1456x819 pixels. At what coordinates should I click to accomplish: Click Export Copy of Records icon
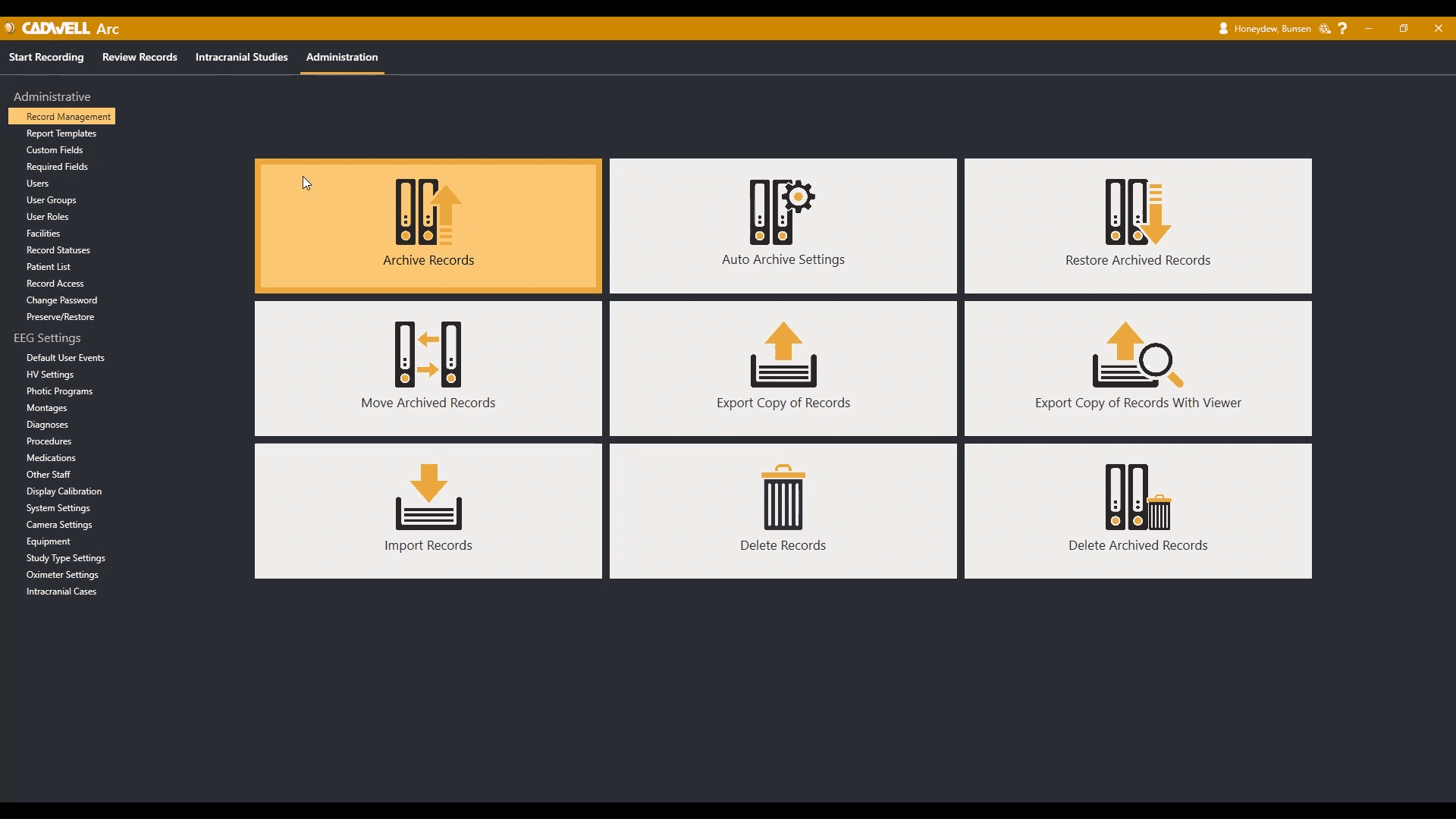point(783,355)
